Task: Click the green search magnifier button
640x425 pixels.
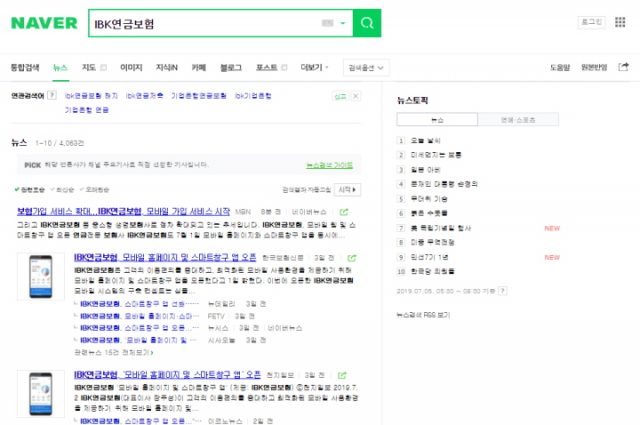Action: click(367, 23)
